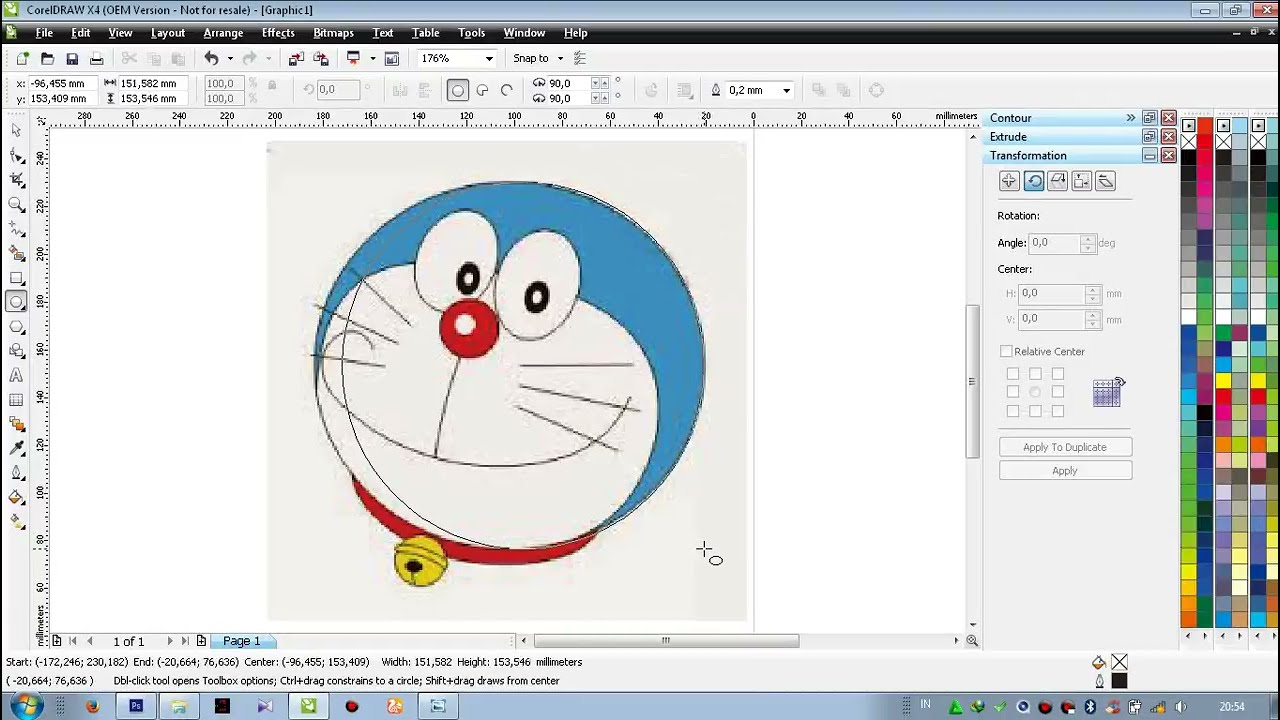The width and height of the screenshot is (1280, 720).
Task: Select the Interactive Blend tool
Action: 16,425
